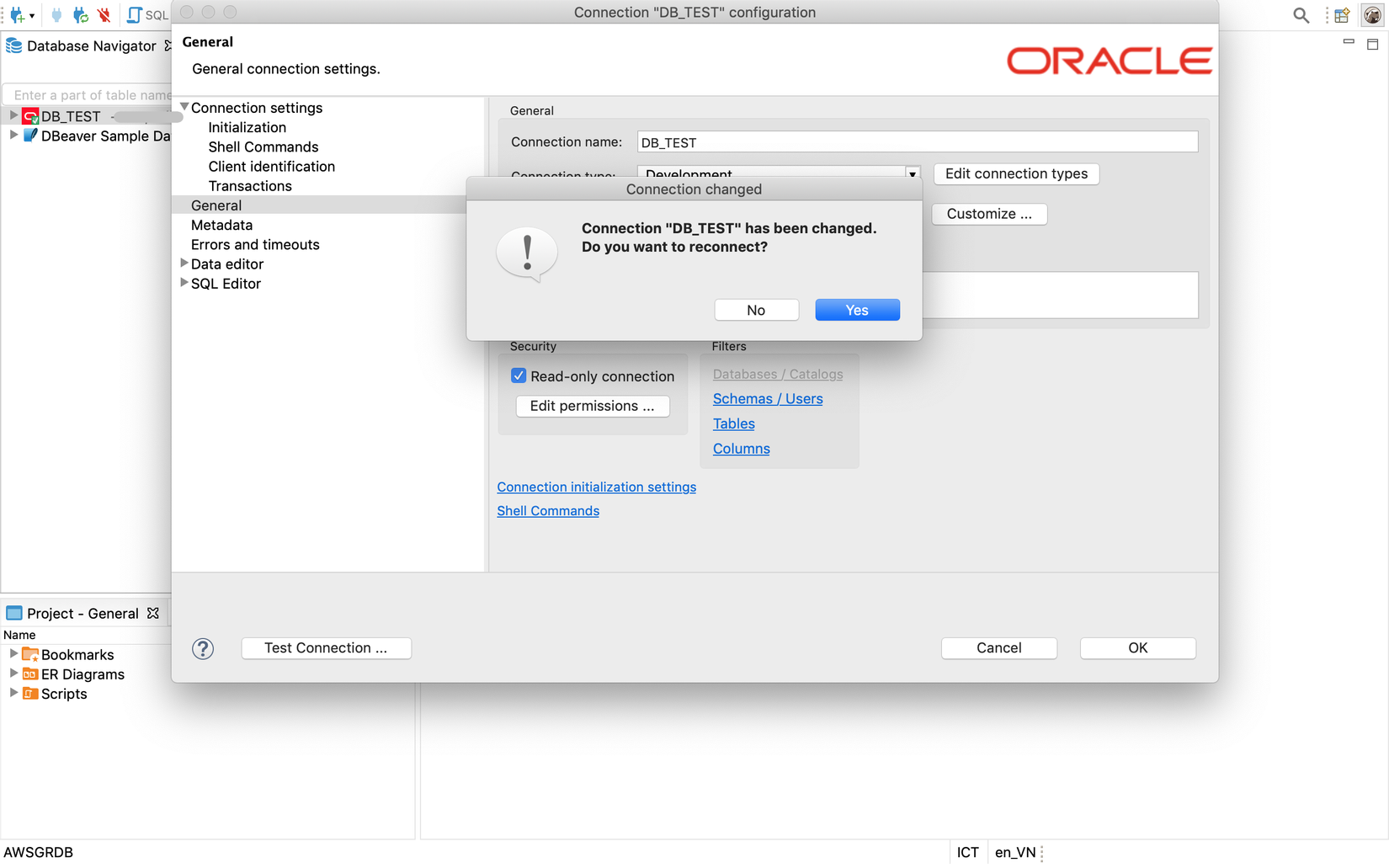Click the Connect plug icon in toolbar
Image resolution: width=1389 pixels, height=868 pixels.
coord(56,14)
